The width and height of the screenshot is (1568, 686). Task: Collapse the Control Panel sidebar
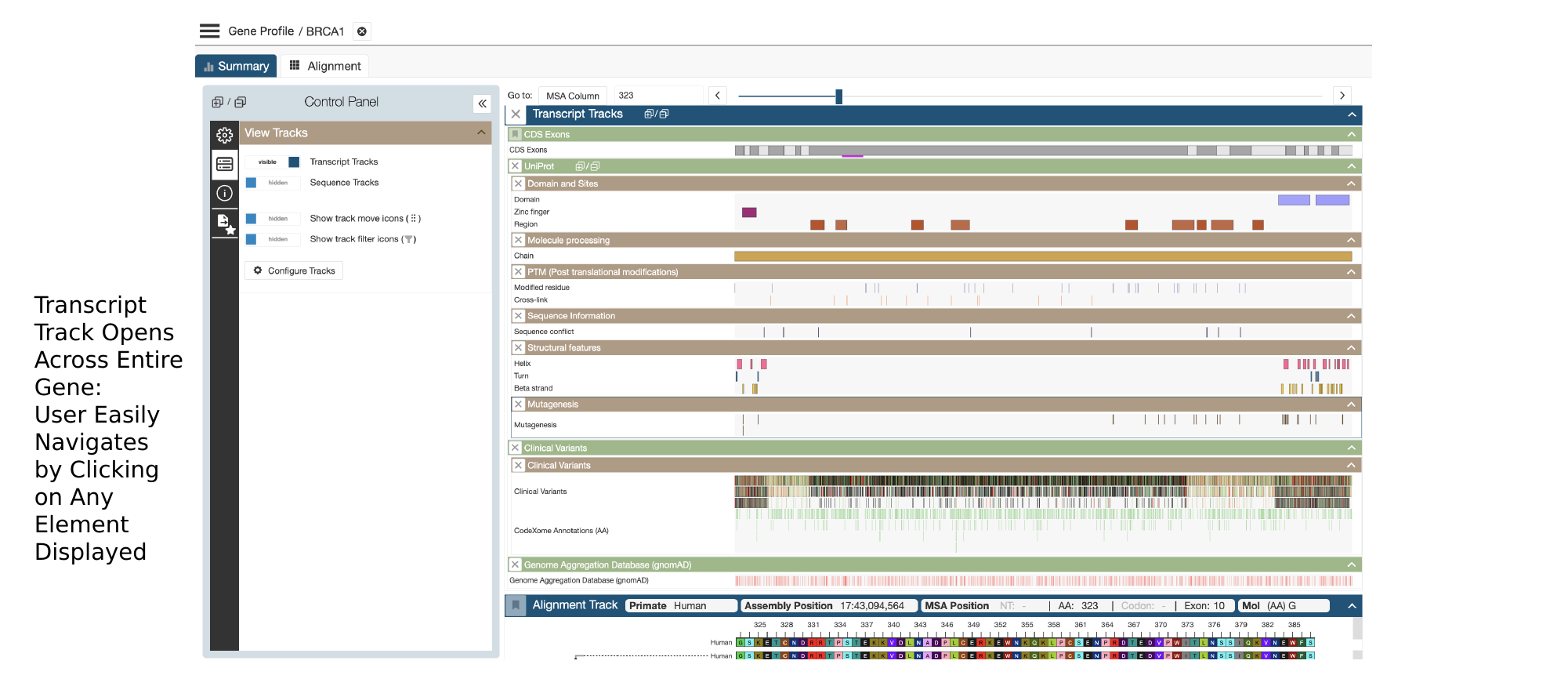[x=483, y=103]
